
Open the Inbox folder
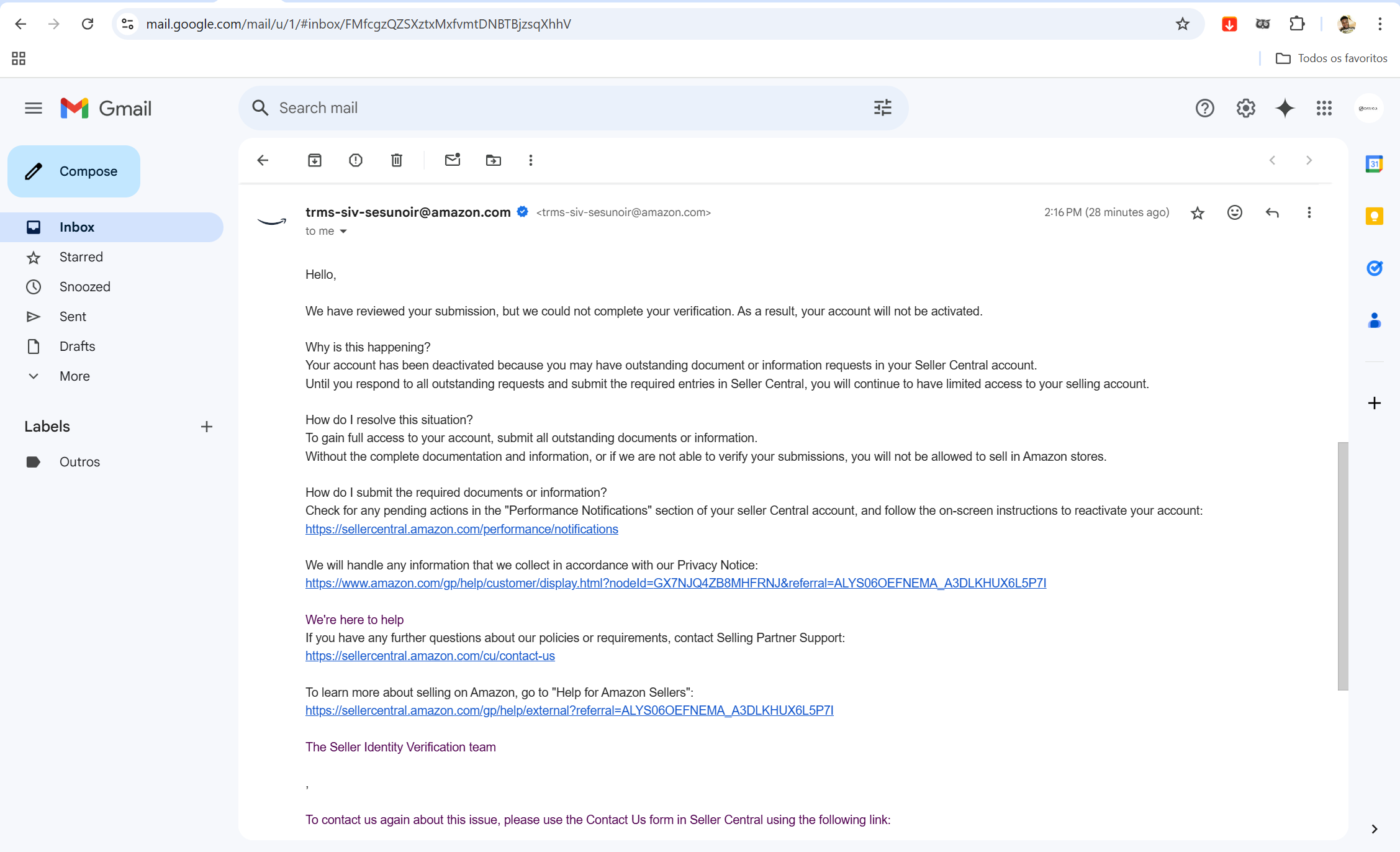coord(112,227)
